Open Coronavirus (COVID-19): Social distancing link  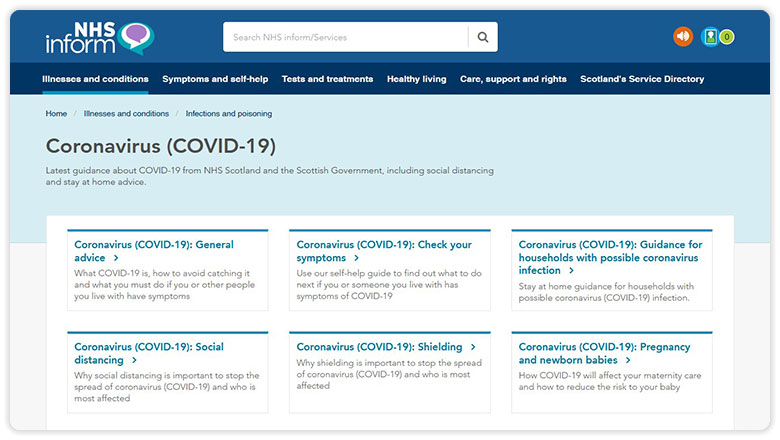[149, 353]
